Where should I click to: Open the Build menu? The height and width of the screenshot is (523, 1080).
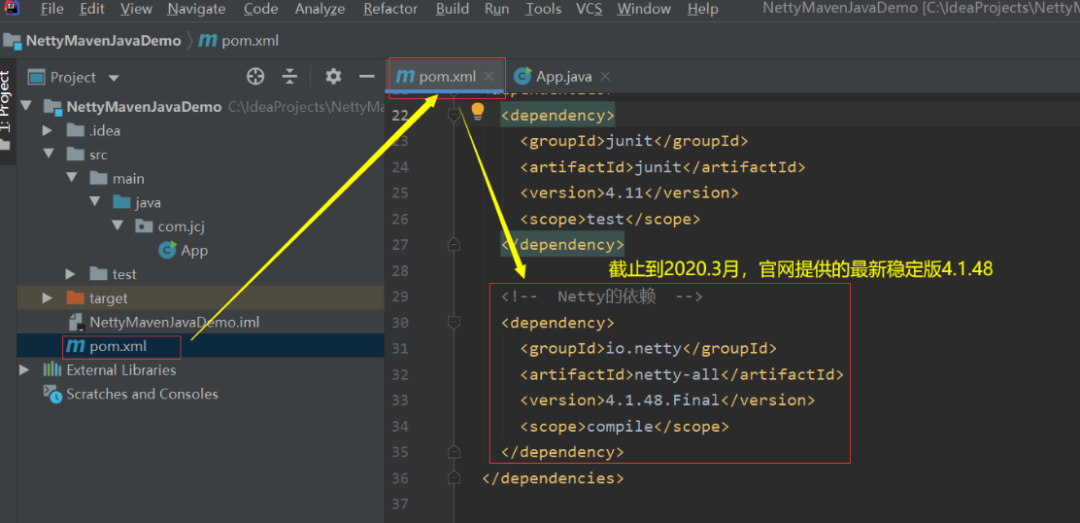pyautogui.click(x=453, y=9)
